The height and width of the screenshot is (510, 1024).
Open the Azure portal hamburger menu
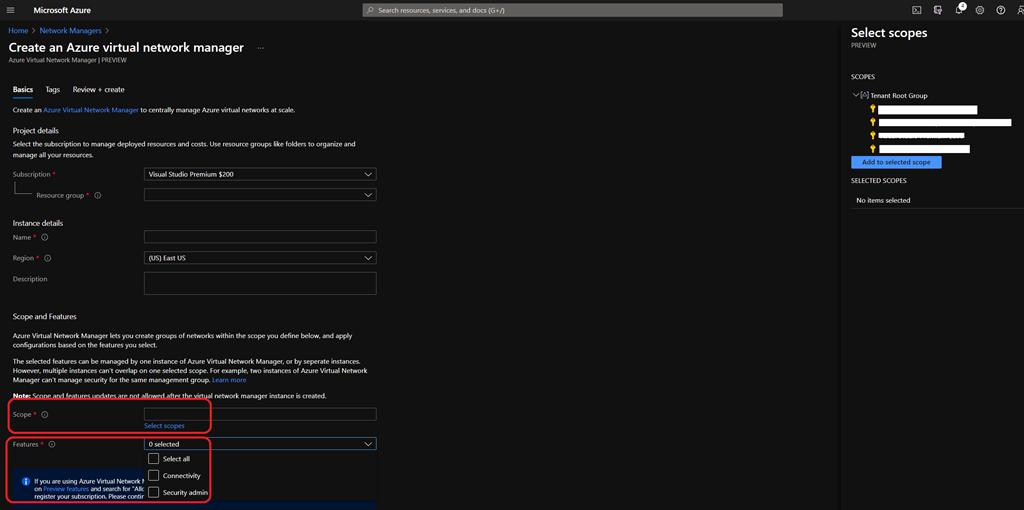pyautogui.click(x=11, y=10)
